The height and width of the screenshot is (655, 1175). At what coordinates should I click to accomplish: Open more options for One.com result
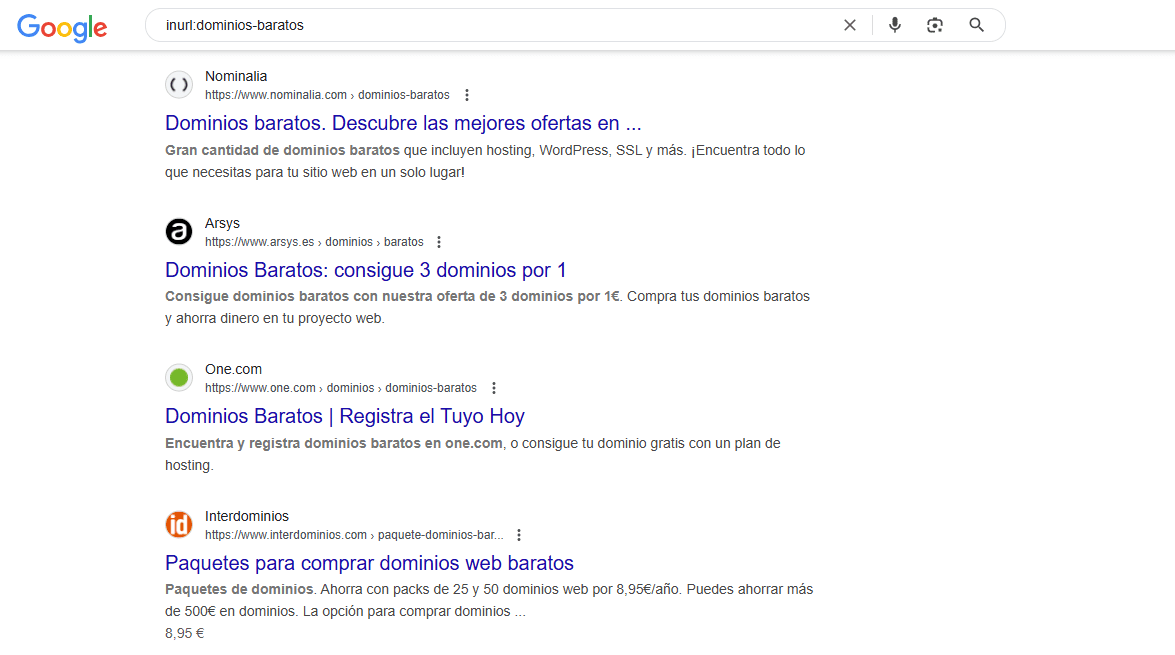click(494, 388)
